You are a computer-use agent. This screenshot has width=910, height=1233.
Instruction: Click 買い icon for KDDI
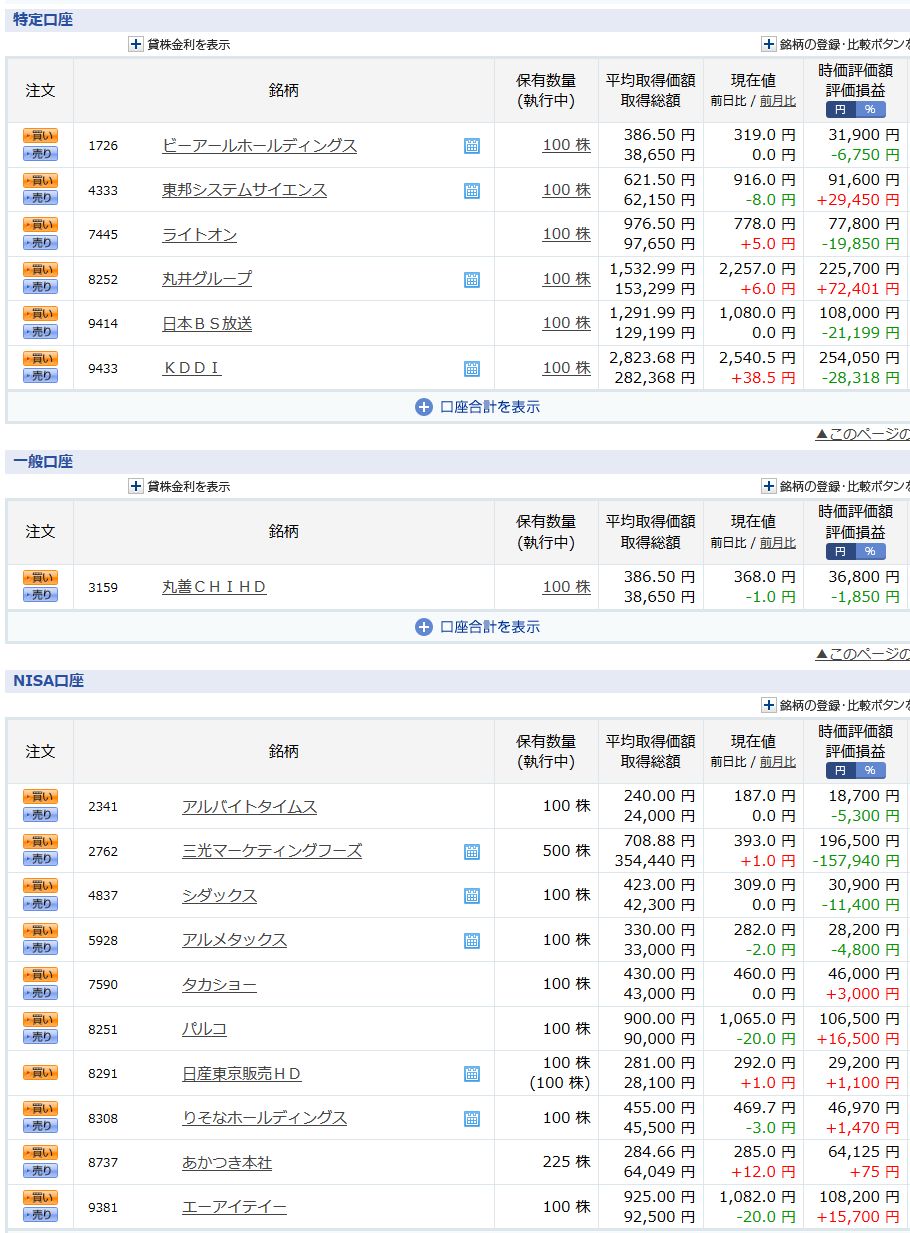coord(41,358)
